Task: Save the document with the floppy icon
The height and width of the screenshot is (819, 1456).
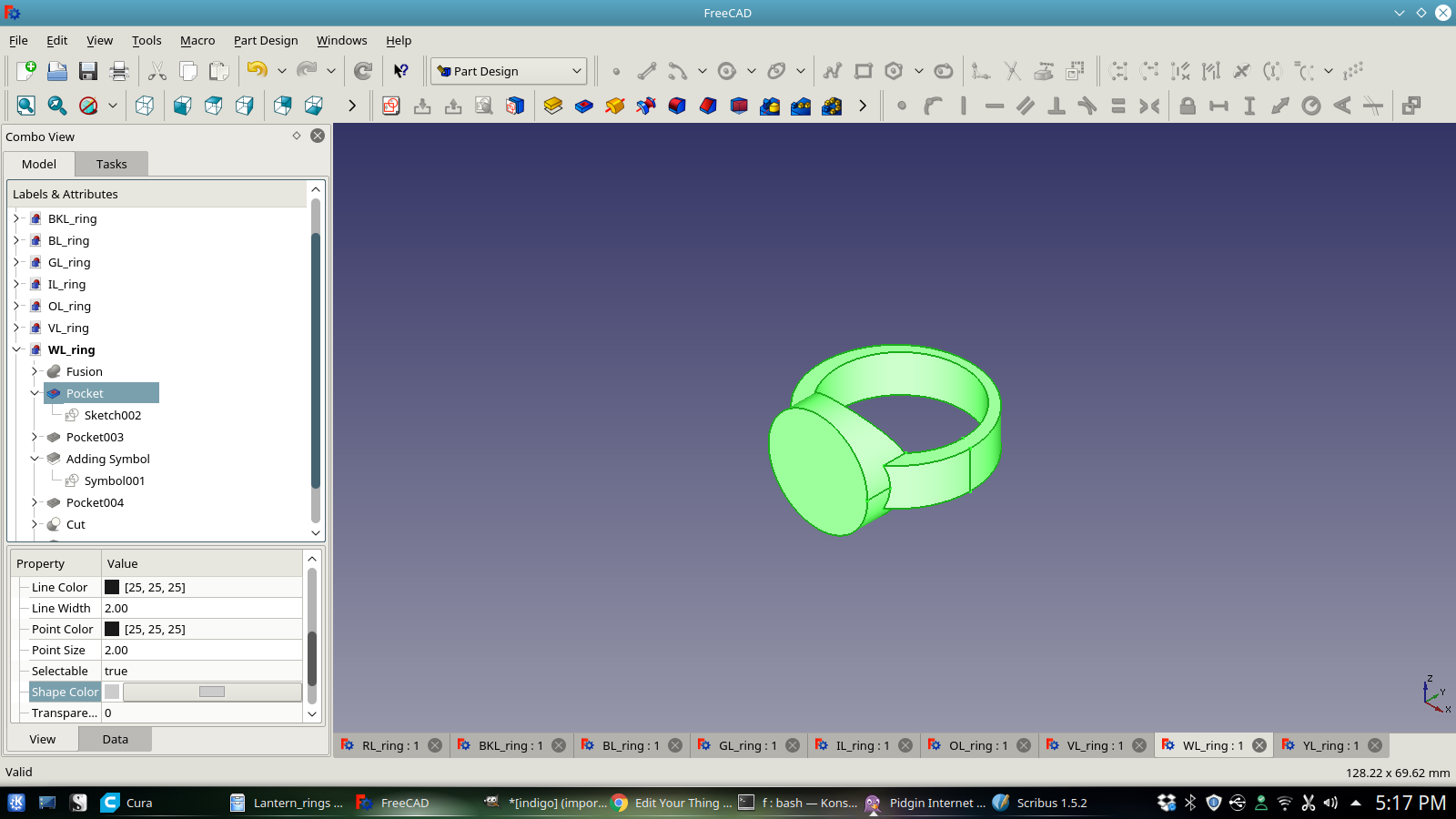Action: pos(88,71)
